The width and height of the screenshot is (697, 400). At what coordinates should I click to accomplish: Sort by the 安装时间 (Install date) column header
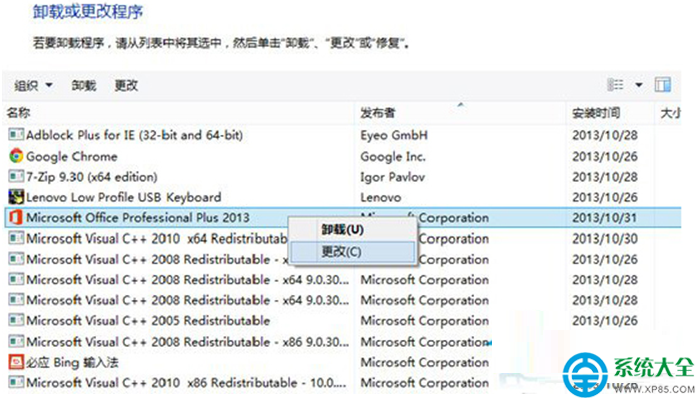[x=596, y=113]
